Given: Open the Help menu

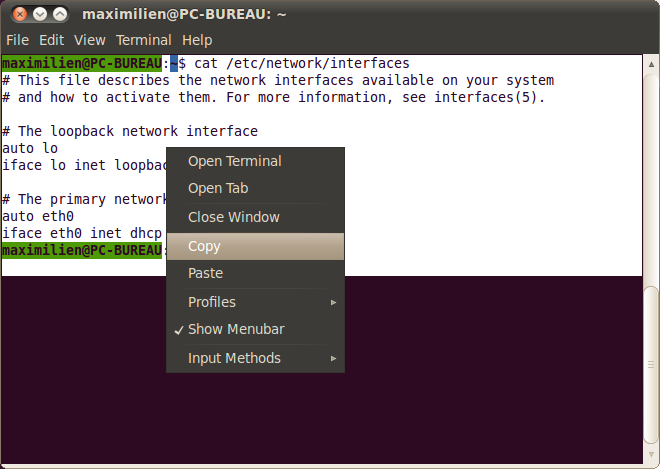Looking at the screenshot, I should 197,40.
